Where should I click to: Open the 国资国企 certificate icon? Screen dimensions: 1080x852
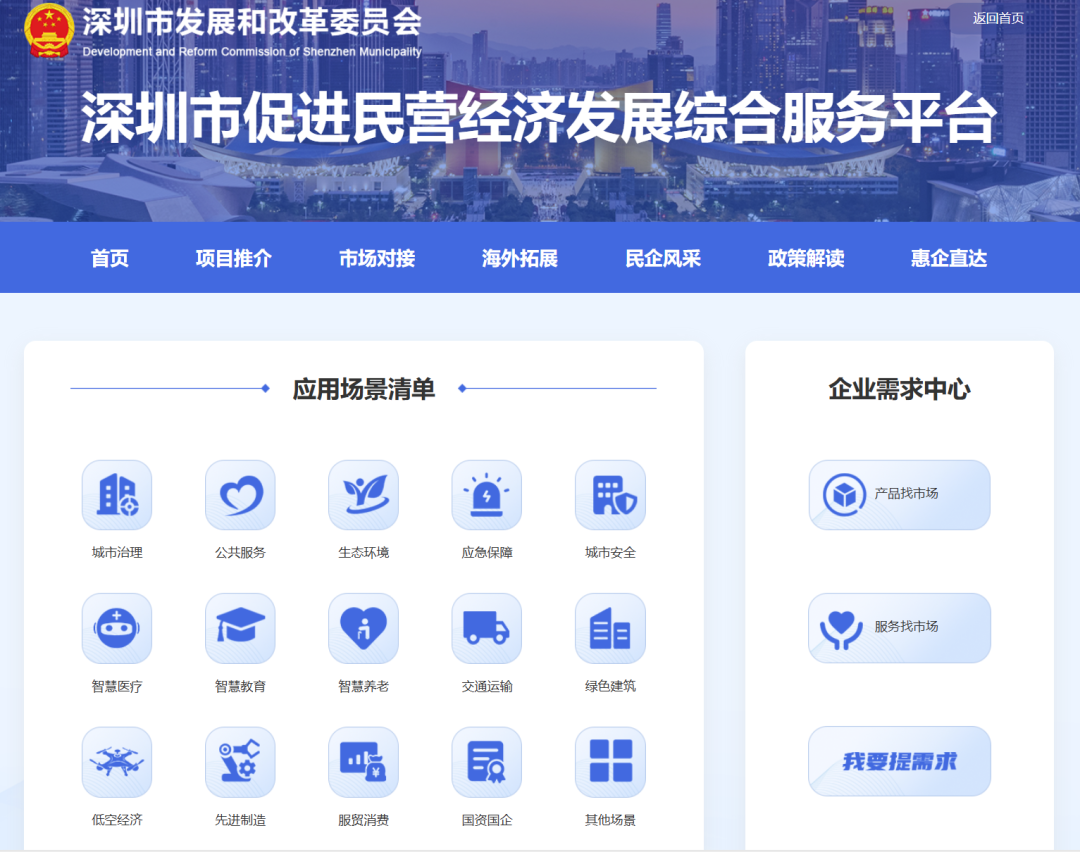(486, 761)
